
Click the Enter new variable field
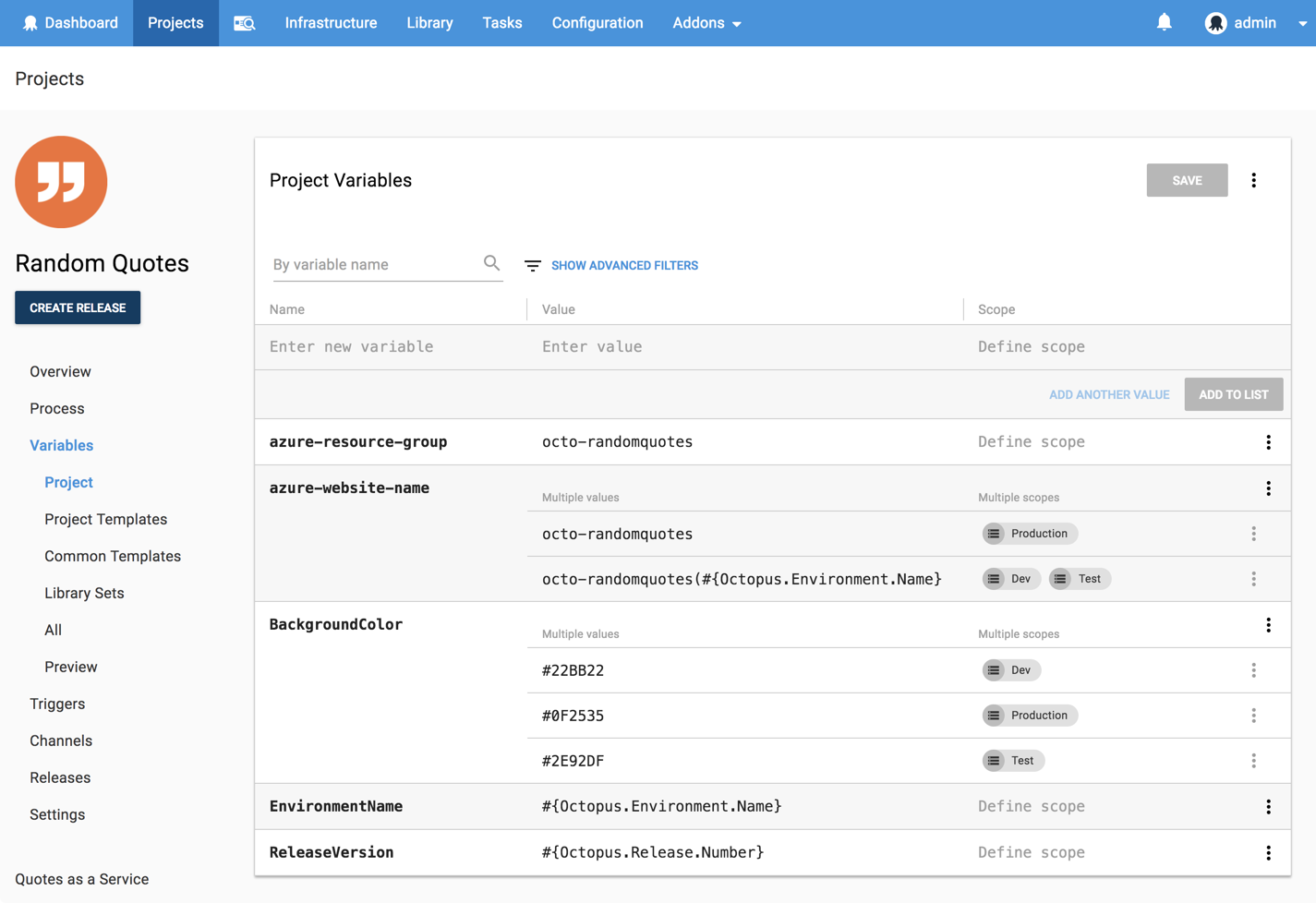point(351,346)
